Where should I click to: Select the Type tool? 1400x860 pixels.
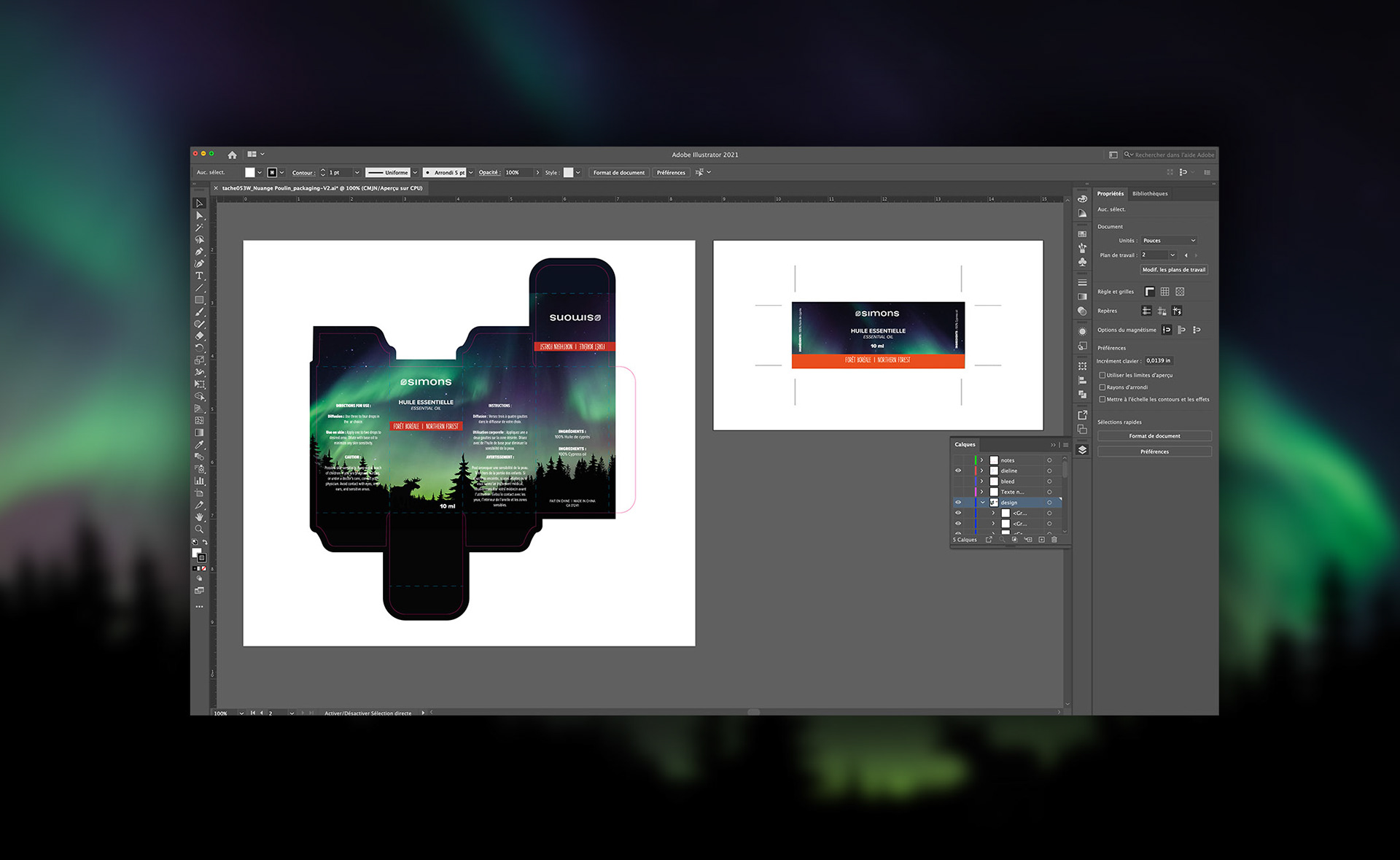(199, 276)
